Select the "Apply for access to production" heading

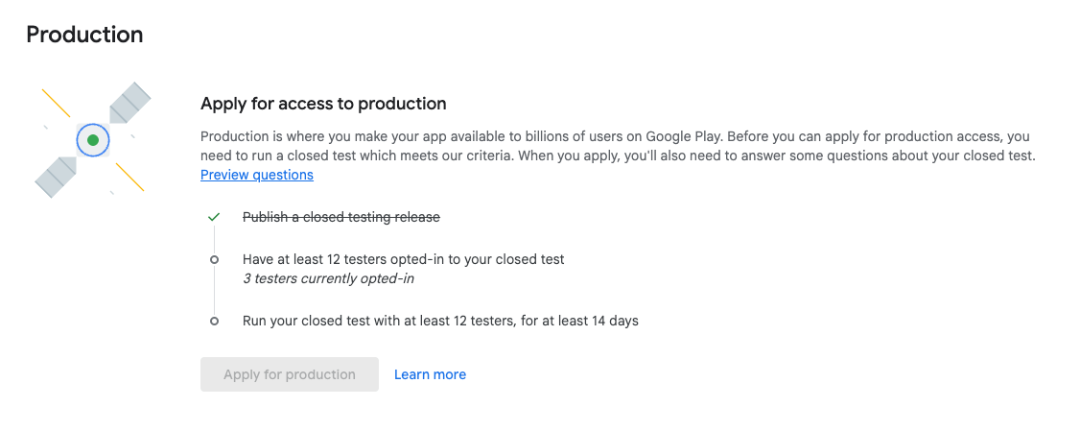[323, 103]
